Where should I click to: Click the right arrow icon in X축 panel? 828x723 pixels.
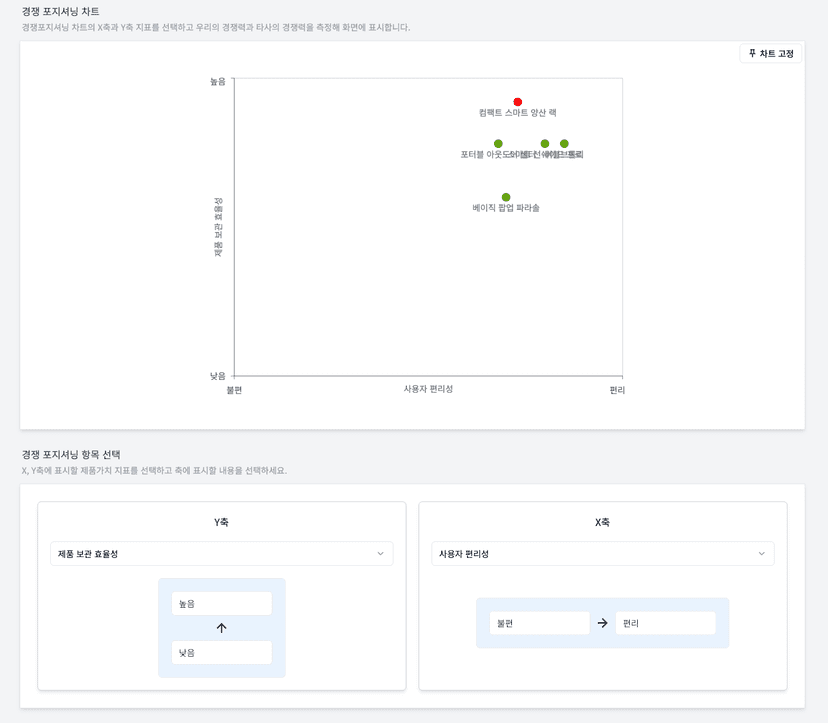[x=603, y=623]
